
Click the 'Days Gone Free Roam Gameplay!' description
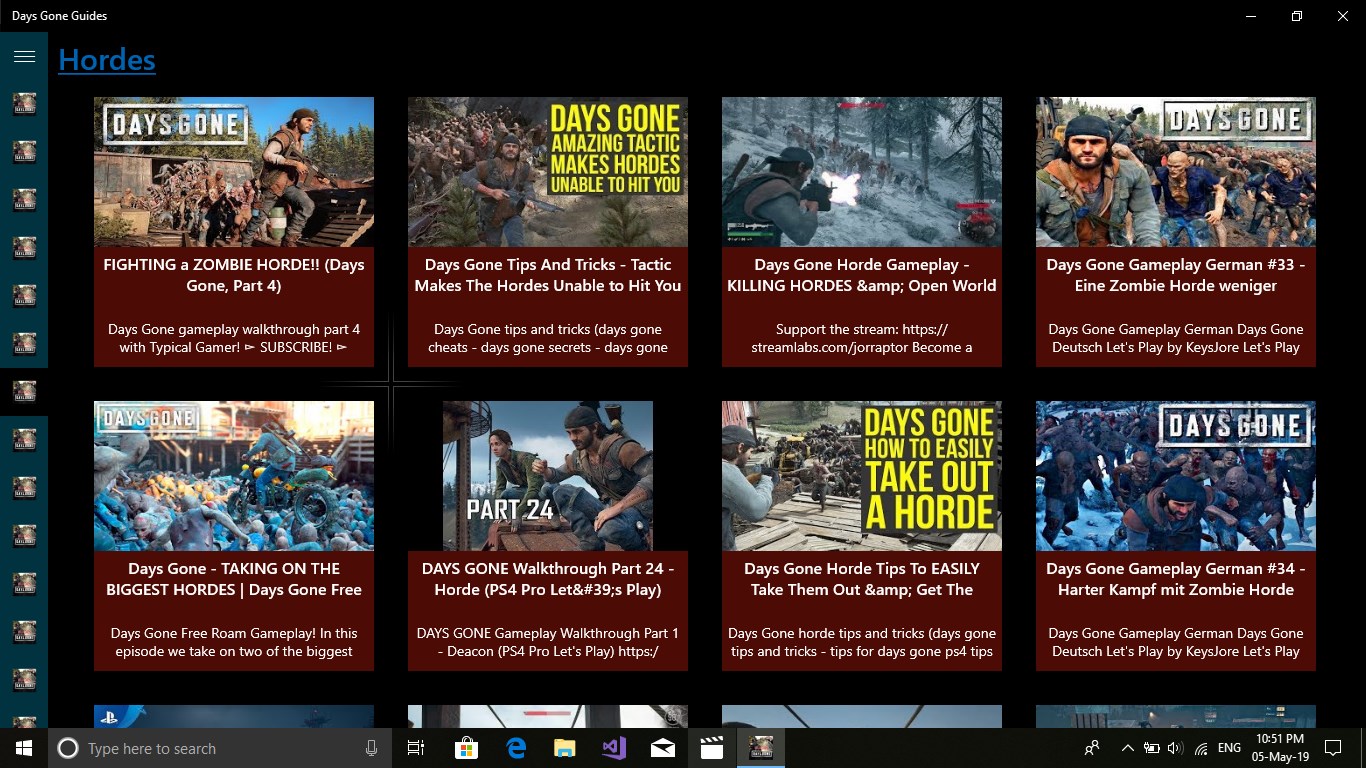click(234, 642)
